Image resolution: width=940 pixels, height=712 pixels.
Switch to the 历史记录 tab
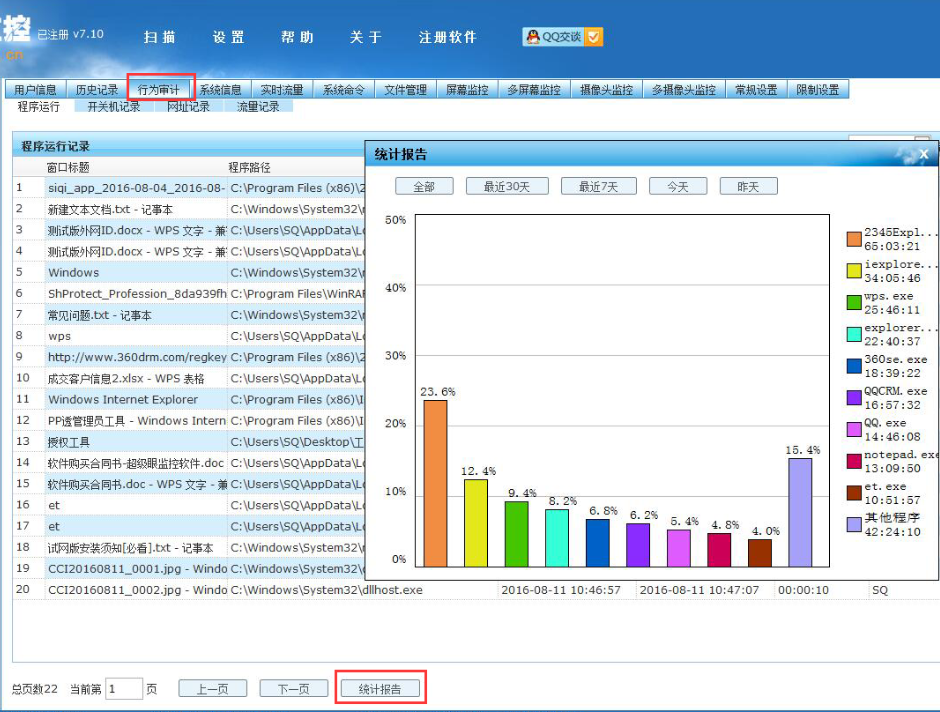[97, 90]
